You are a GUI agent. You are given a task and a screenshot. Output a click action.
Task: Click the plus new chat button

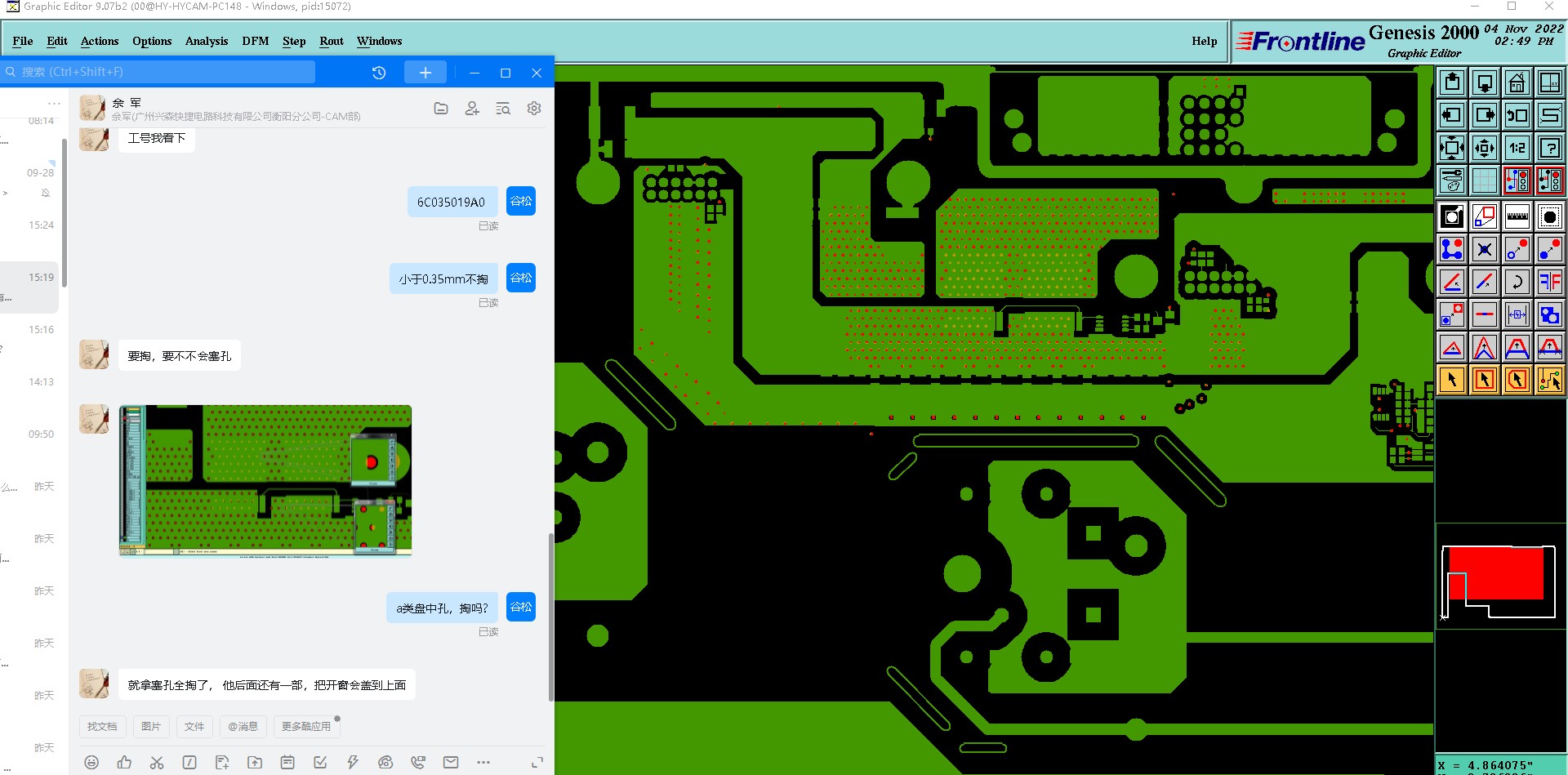tap(425, 73)
